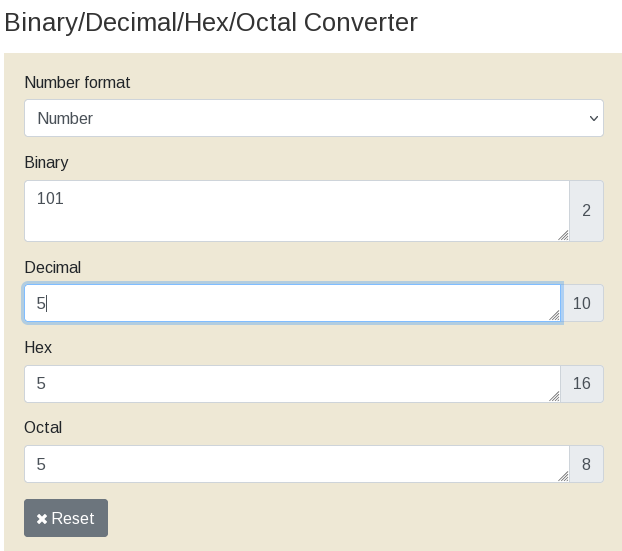Select the Hex input field
This screenshot has width=622, height=551.
[x=292, y=384]
